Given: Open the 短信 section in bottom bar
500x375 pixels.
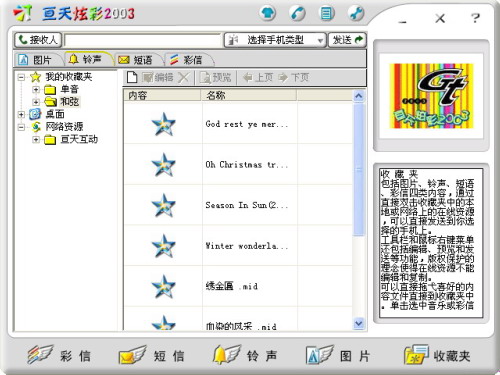Looking at the screenshot, I should click(152, 355).
